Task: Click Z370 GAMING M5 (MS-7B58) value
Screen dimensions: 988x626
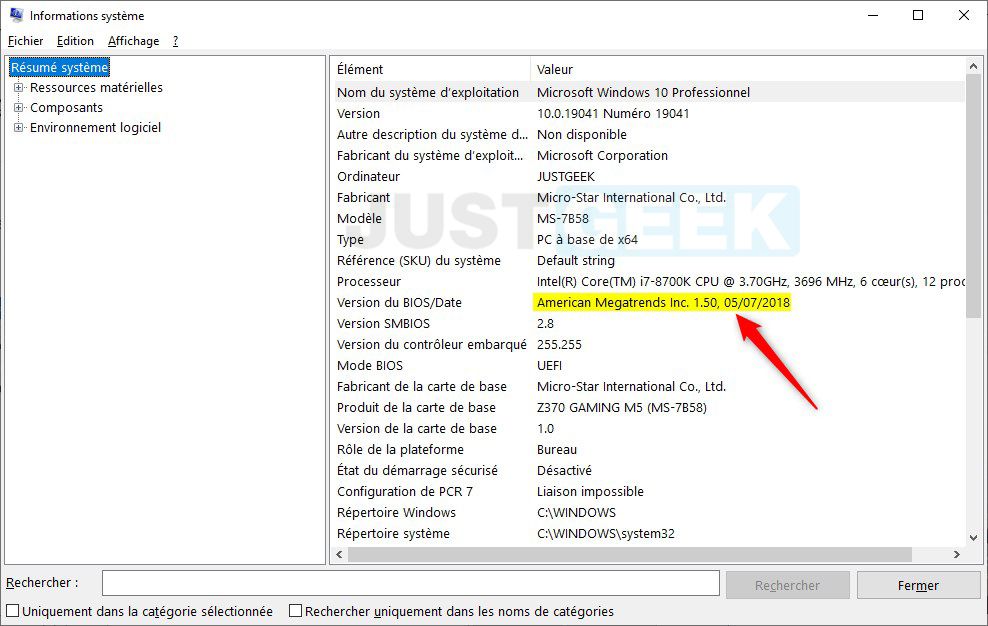Action: (x=622, y=408)
